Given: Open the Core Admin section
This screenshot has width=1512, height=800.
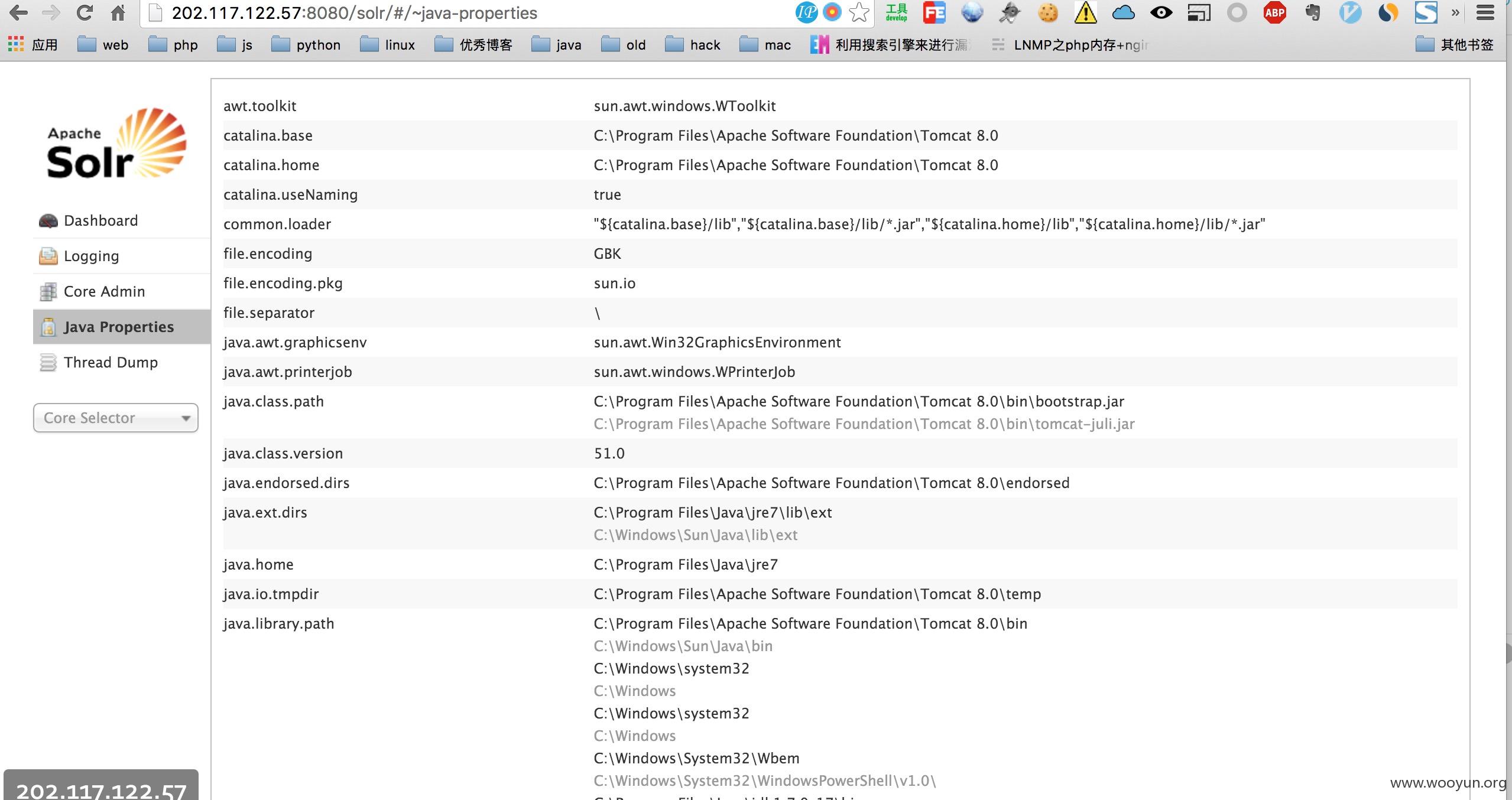Looking at the screenshot, I should click(104, 291).
